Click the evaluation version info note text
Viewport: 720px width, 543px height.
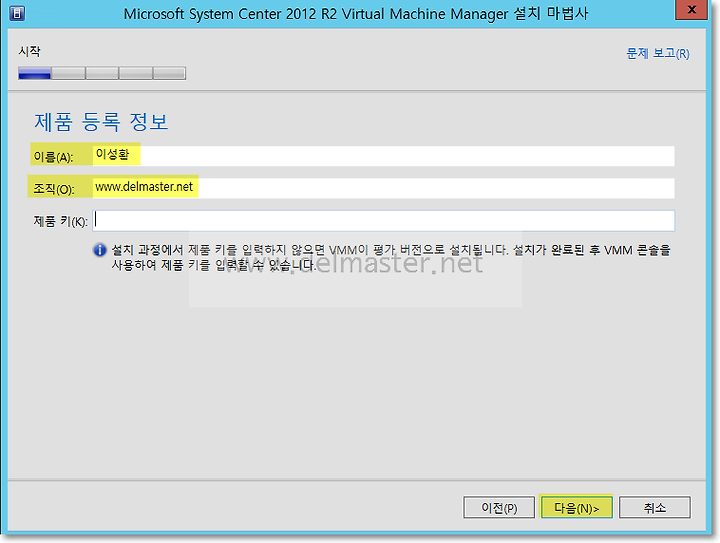point(391,258)
